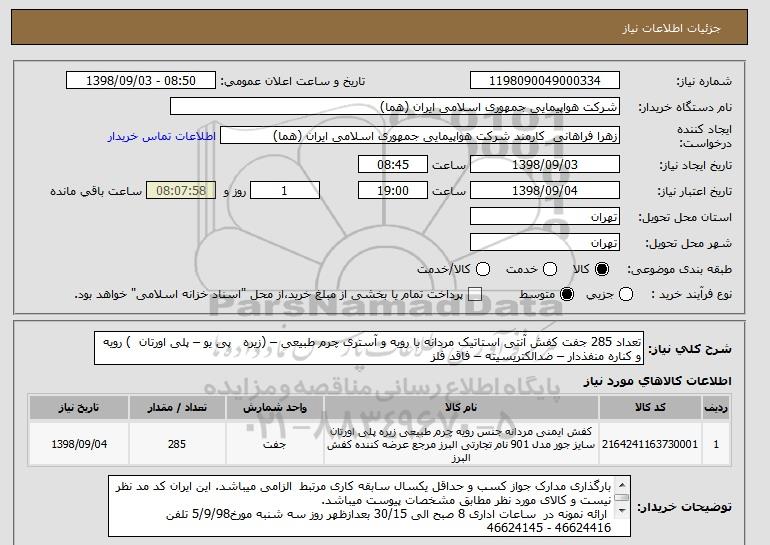Image resolution: width=770 pixels, height=545 pixels.
Task: Choose the متوسط purchase type radio
Action: [567, 295]
